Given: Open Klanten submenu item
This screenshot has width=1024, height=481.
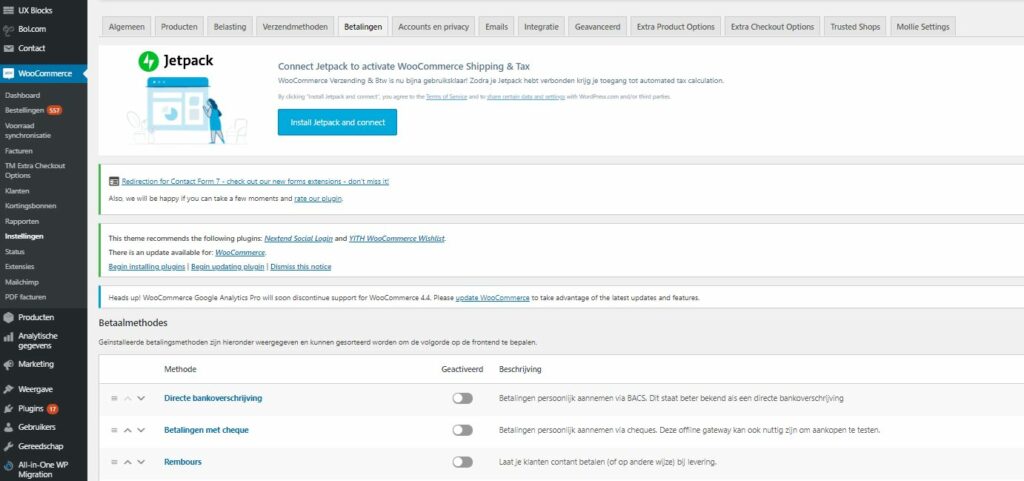Looking at the screenshot, I should click(x=17, y=191).
